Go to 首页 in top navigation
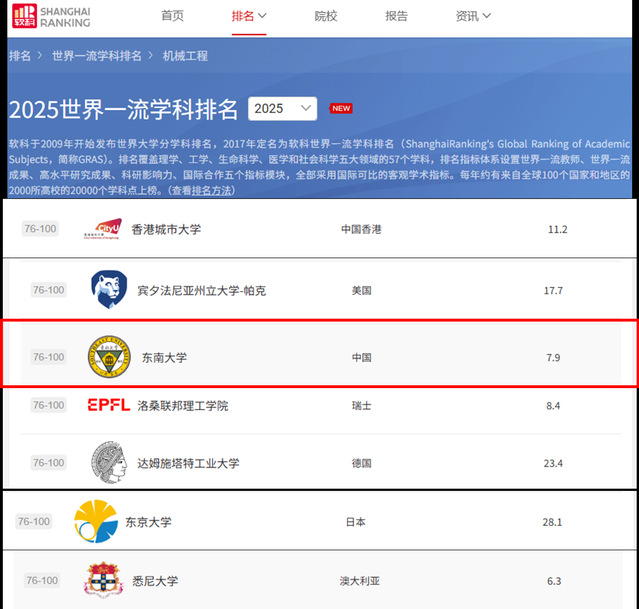 (x=172, y=16)
